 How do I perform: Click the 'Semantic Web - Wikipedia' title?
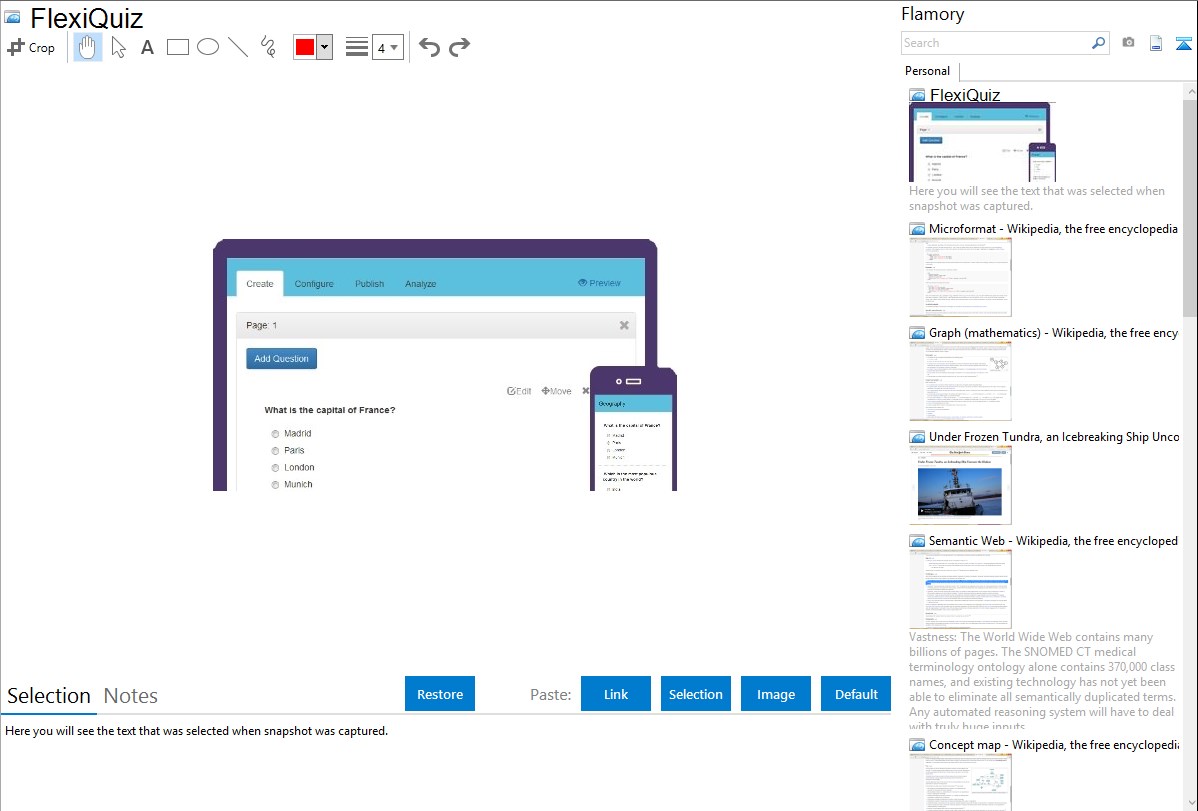point(1053,540)
